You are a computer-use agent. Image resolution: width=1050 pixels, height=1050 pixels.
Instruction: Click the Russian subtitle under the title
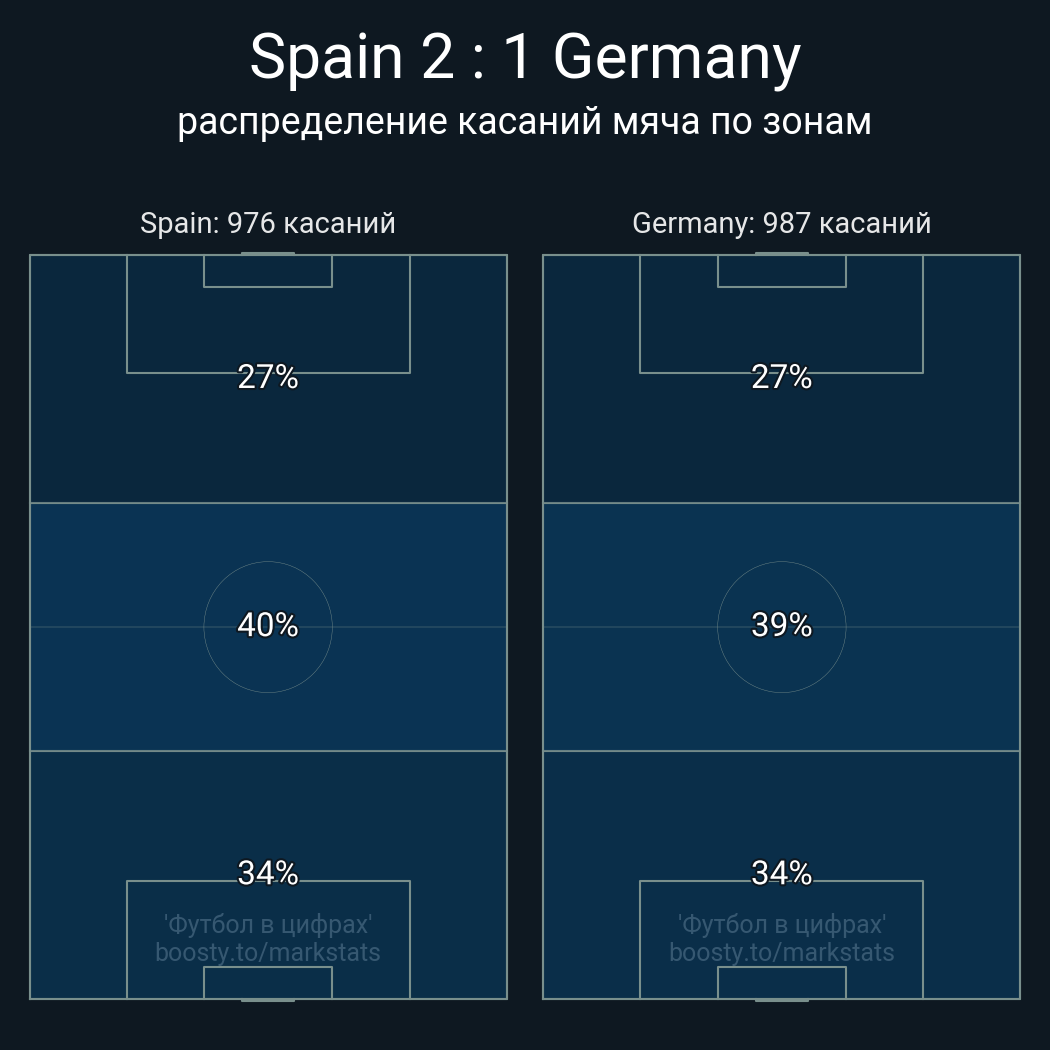pos(524,123)
